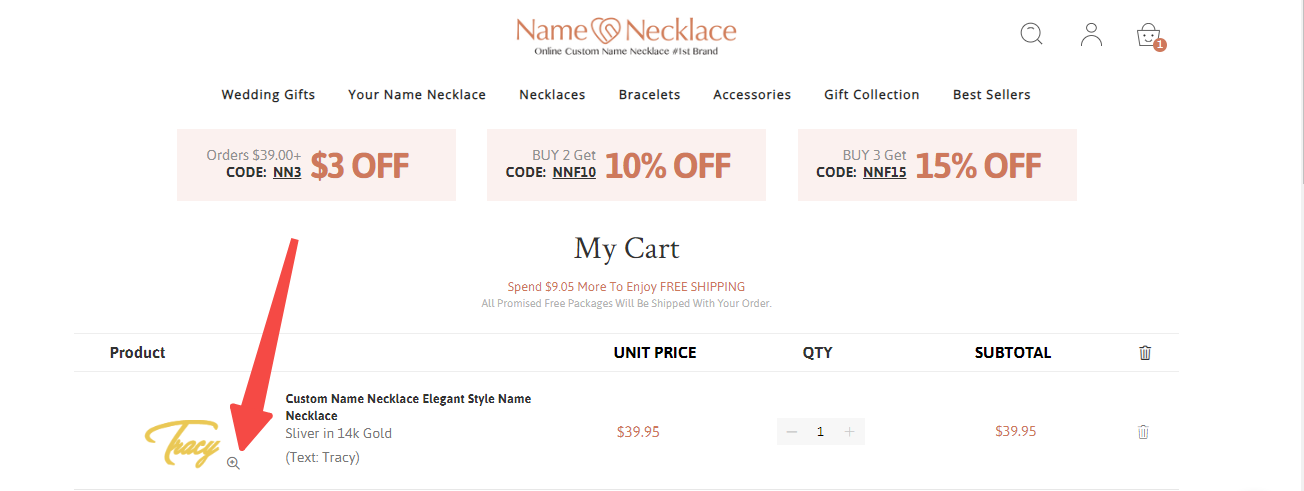Open the search magnifier icon

1031,34
